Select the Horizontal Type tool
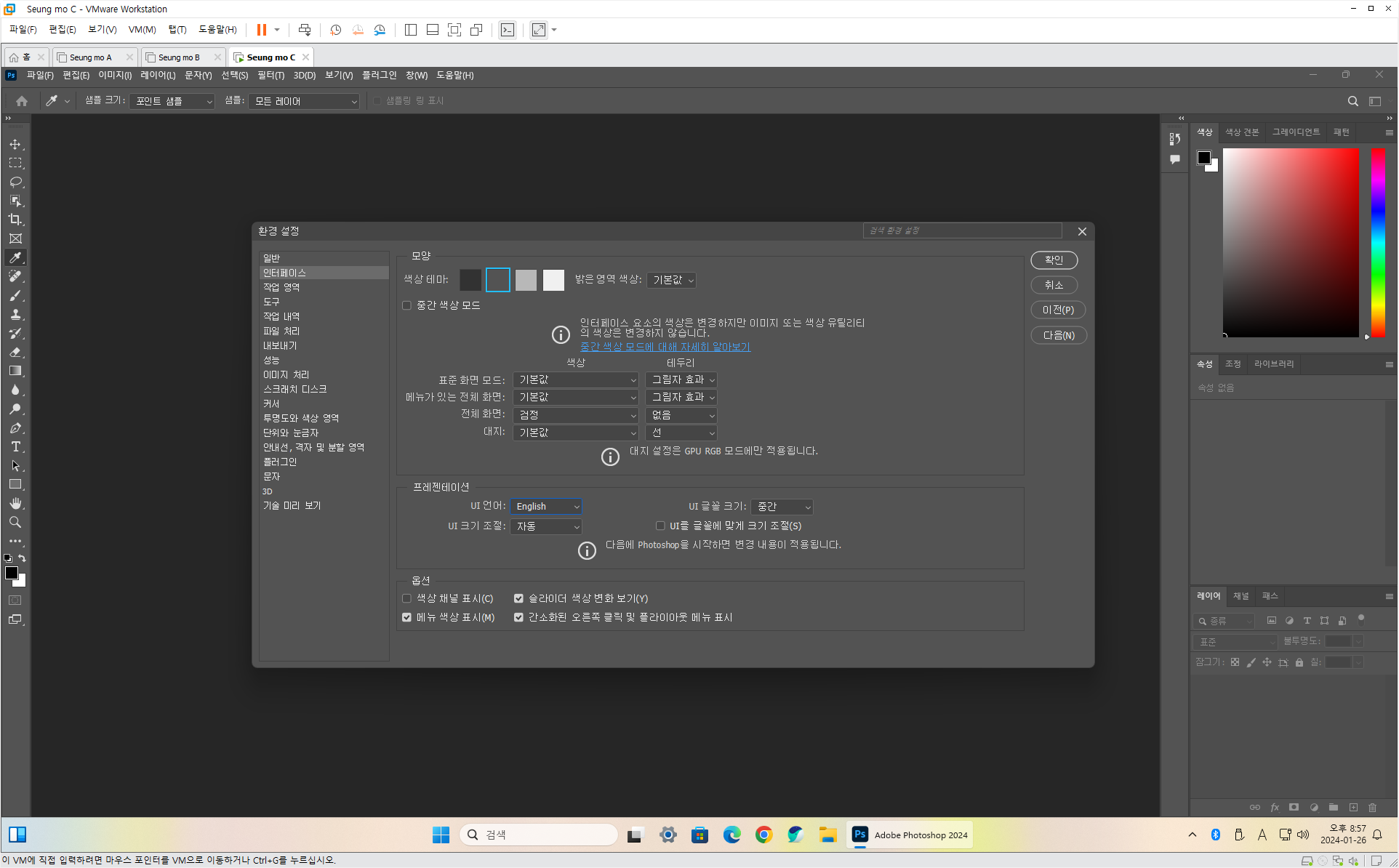 15,446
